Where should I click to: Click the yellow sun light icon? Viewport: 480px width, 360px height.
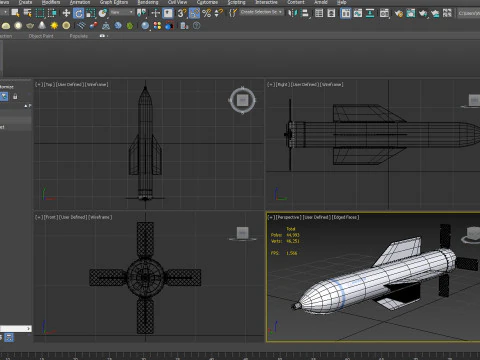(x=54, y=26)
